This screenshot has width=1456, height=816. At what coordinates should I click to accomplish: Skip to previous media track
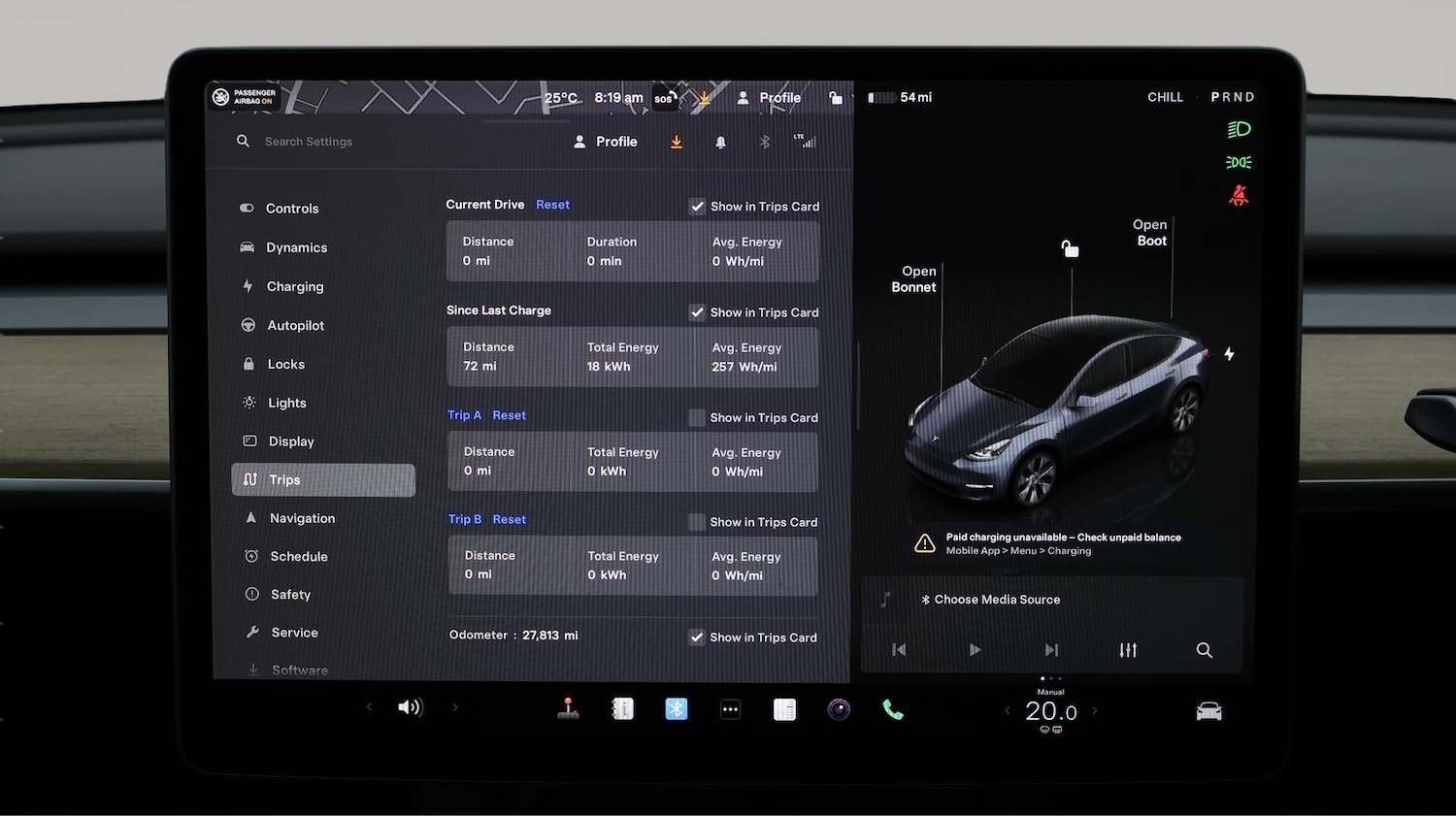coord(899,650)
